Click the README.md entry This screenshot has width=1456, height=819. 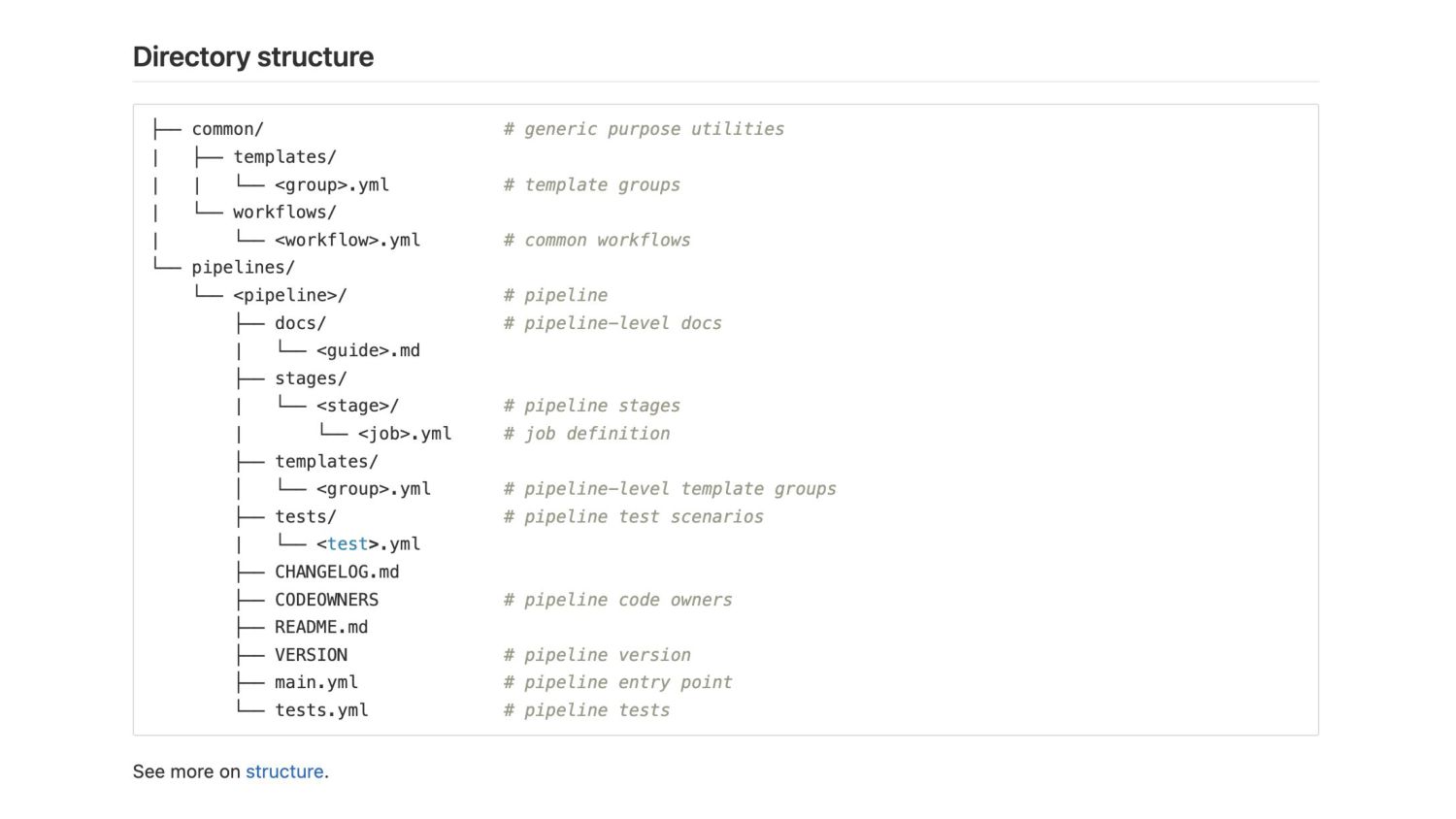(320, 627)
